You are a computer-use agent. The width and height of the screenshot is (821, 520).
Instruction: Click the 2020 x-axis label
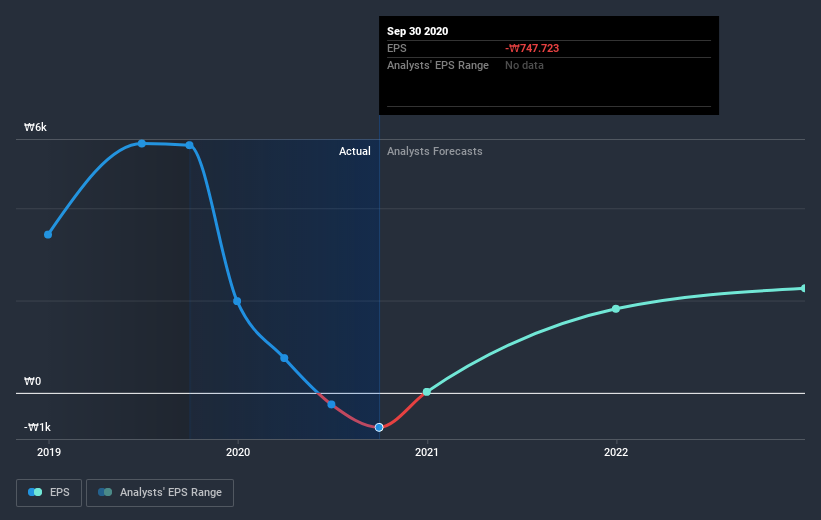[x=238, y=452]
